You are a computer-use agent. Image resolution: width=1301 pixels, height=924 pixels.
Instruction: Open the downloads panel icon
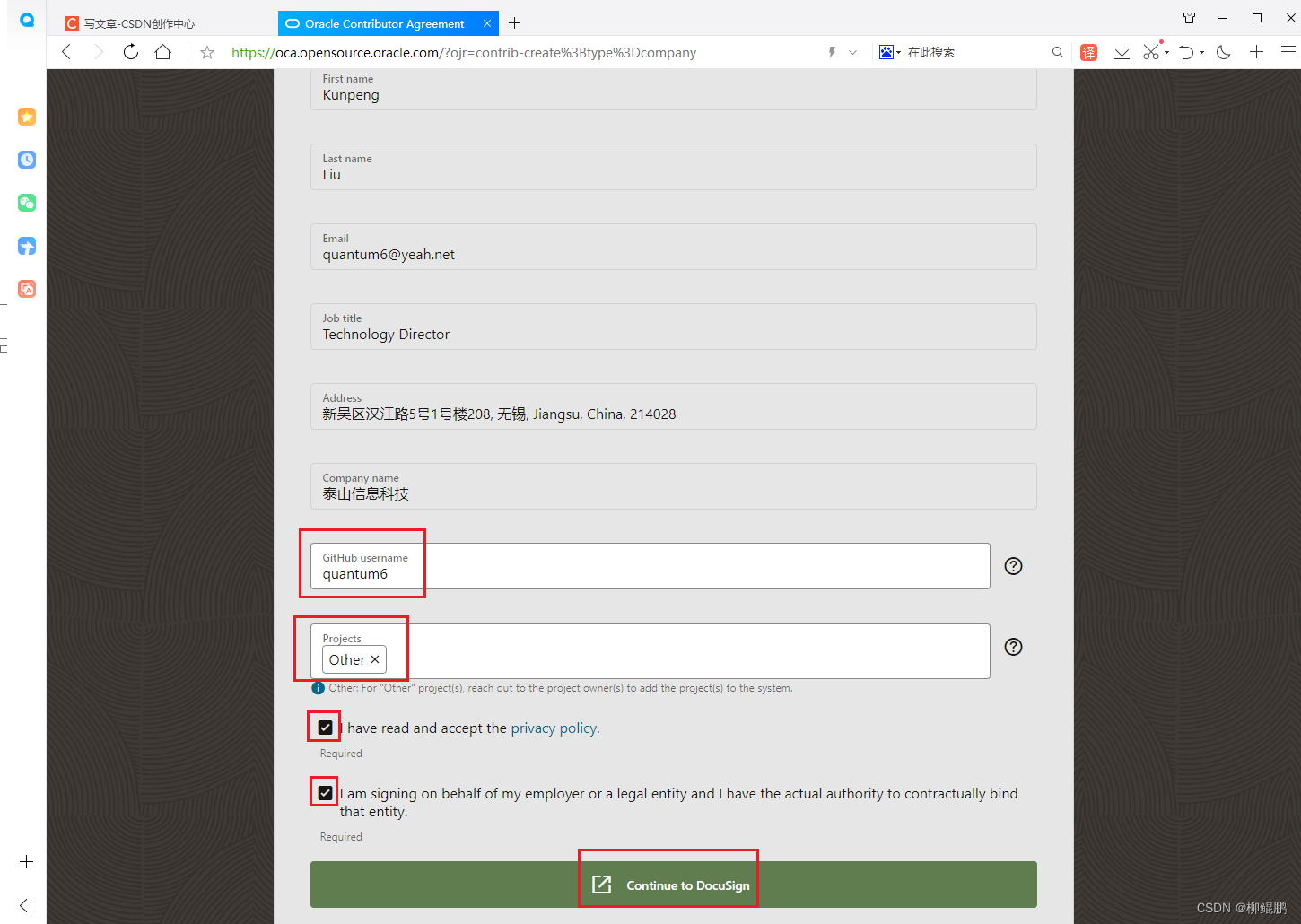(x=1122, y=52)
